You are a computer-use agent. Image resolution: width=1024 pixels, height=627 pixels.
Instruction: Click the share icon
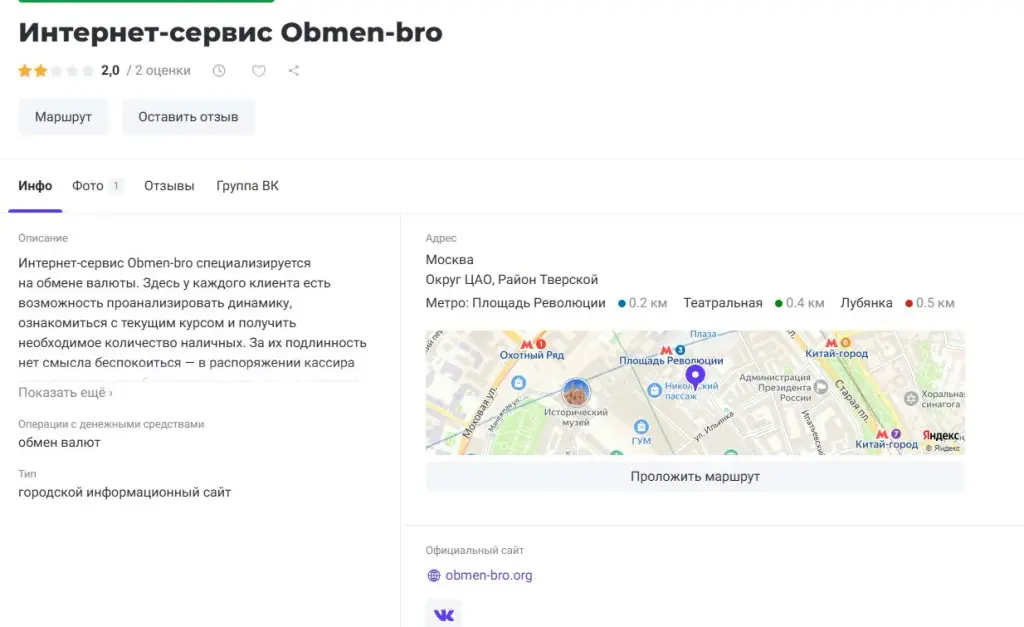click(294, 71)
